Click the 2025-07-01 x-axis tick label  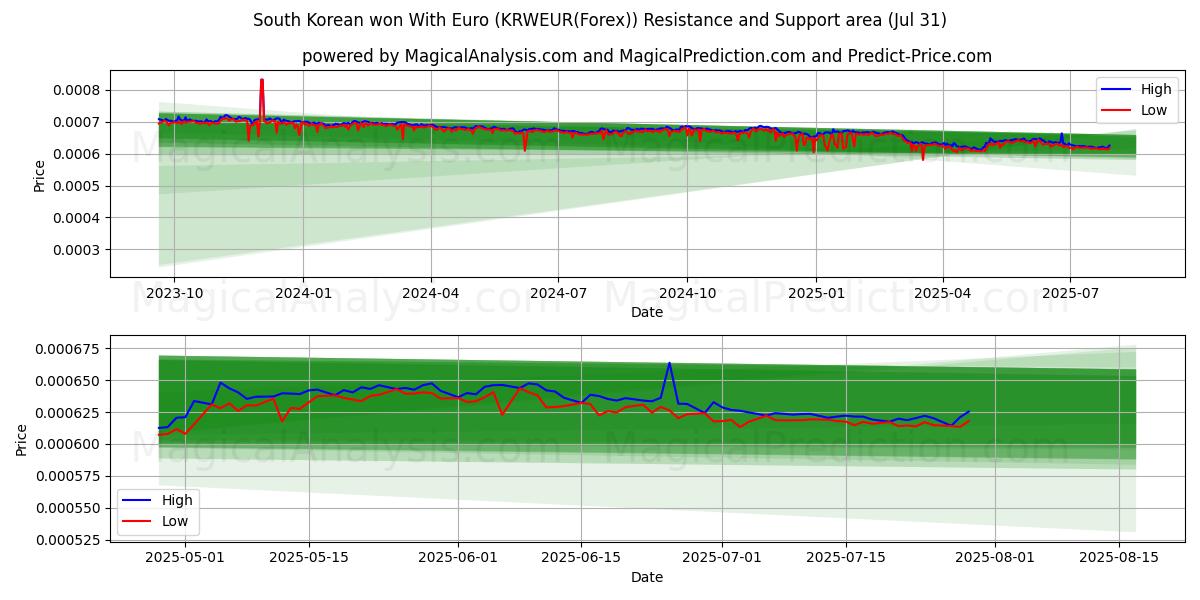[723, 558]
